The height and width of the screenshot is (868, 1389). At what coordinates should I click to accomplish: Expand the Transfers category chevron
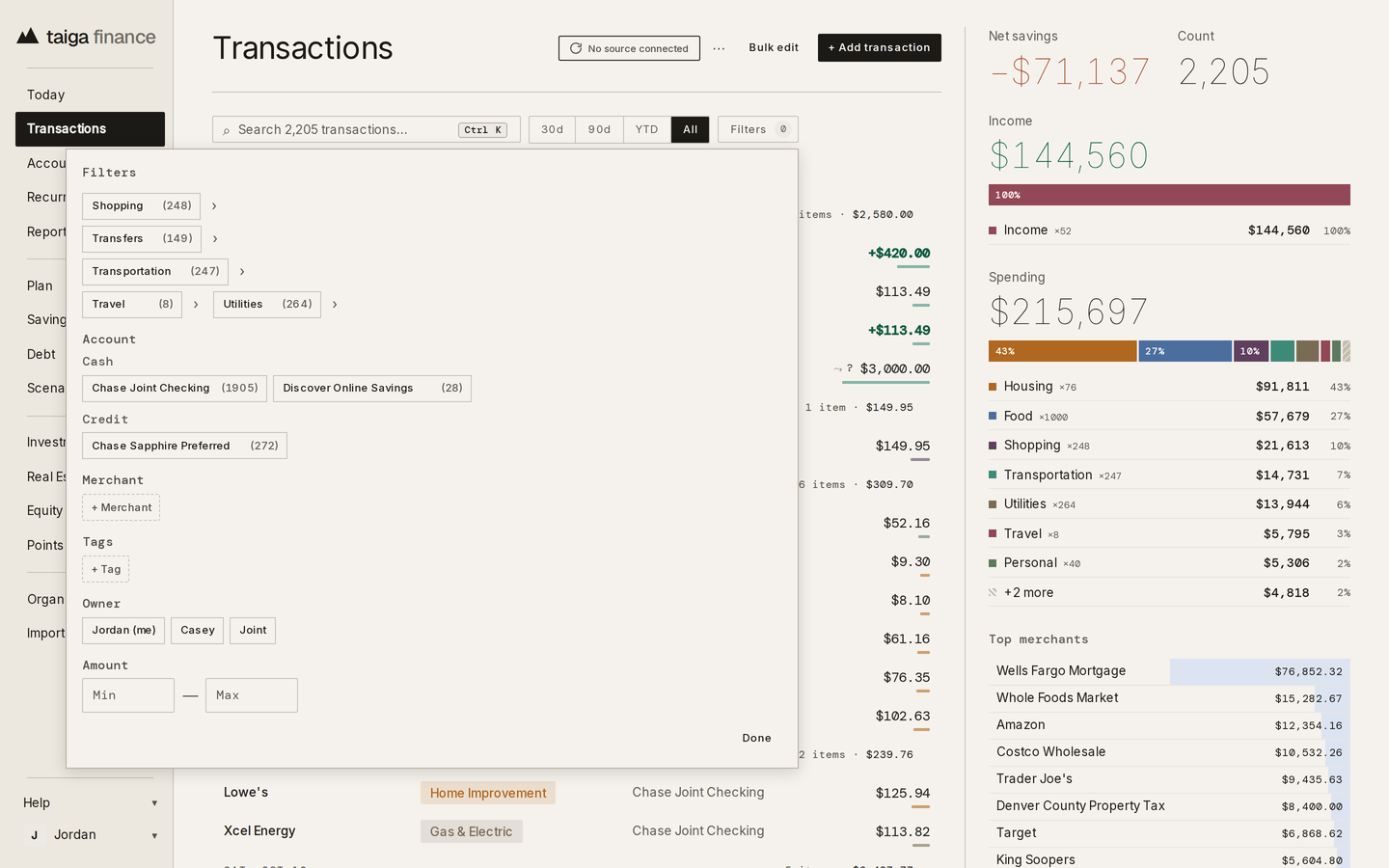(x=215, y=239)
